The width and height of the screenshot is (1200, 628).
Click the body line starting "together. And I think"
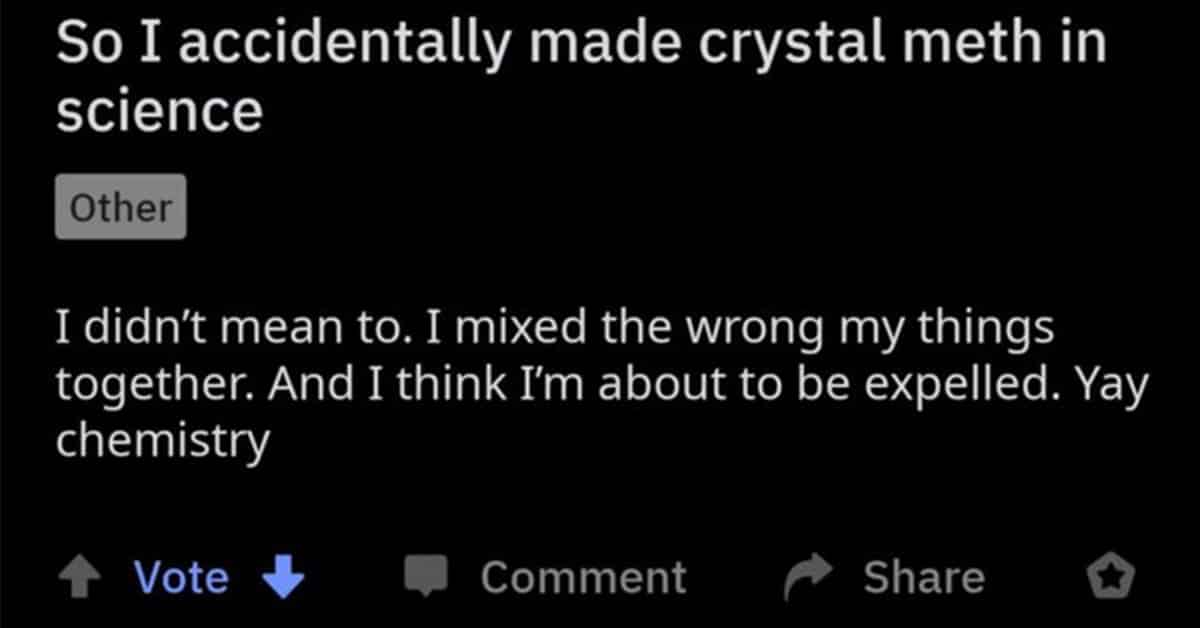(x=602, y=386)
